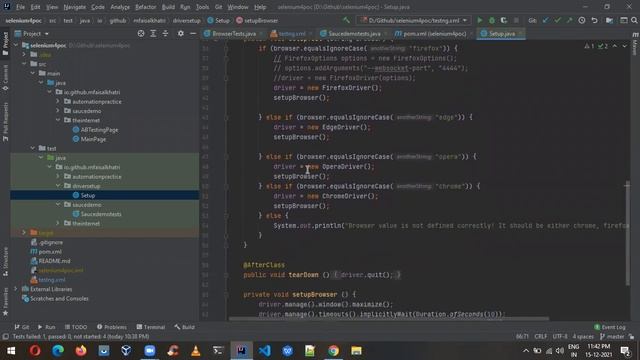Switch to the pom.xml (selenium4poc) tab
Image resolution: width=640 pixels, height=360 pixels.
pos(434,33)
